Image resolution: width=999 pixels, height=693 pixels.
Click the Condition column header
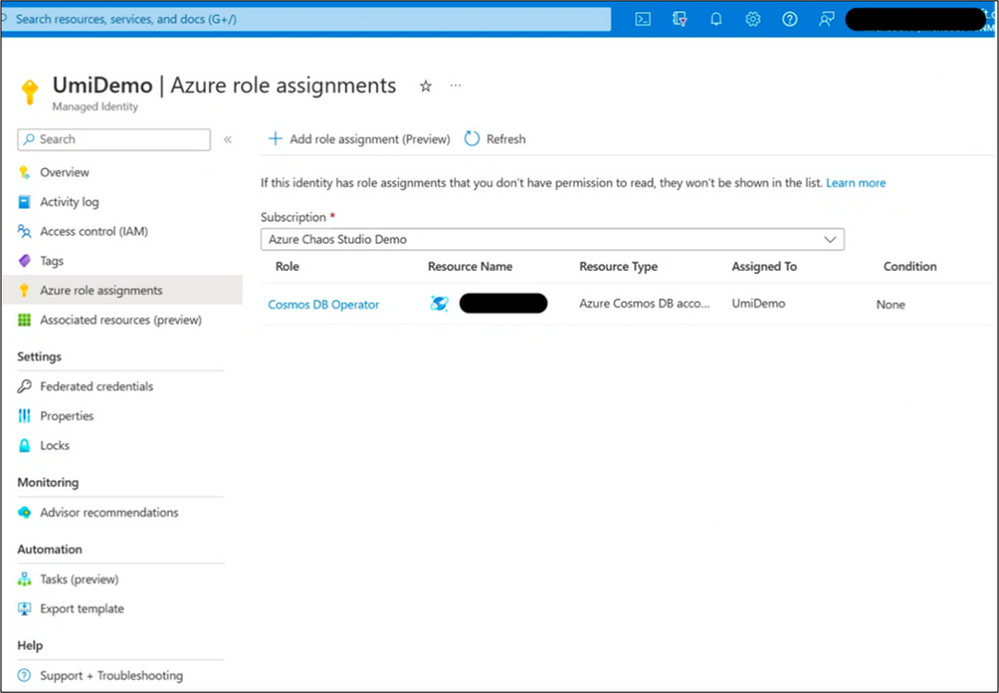tap(910, 266)
